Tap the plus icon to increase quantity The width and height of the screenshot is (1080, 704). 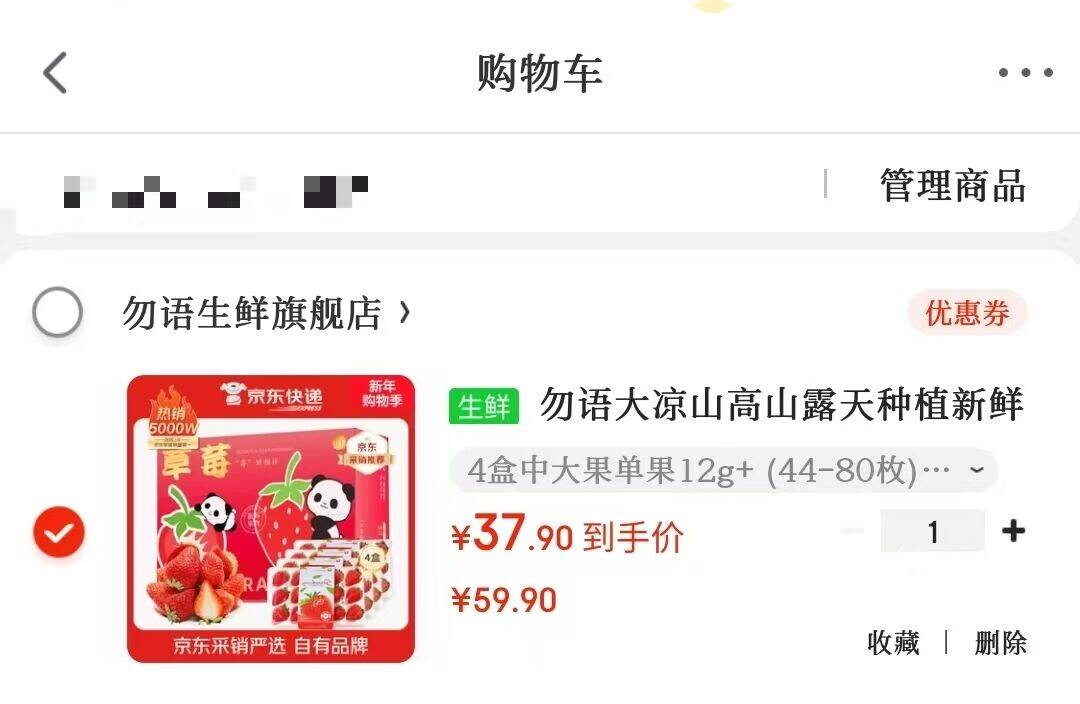pos(1013,531)
